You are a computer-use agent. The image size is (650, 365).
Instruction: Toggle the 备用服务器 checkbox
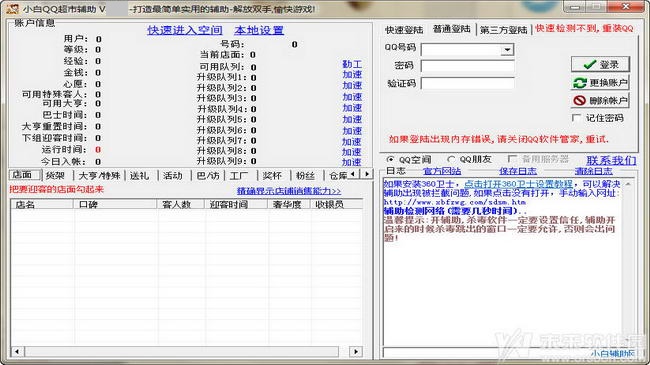click(512, 159)
